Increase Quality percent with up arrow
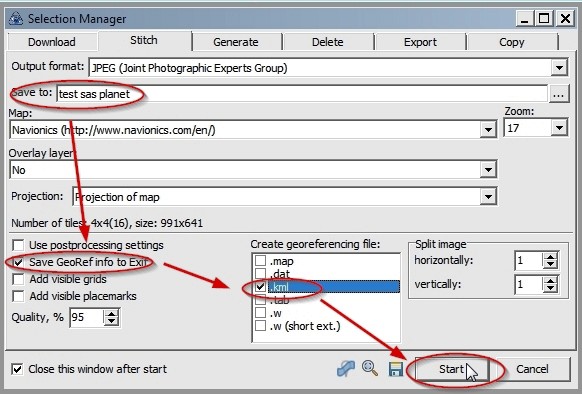The width and height of the screenshot is (582, 394). [111, 313]
